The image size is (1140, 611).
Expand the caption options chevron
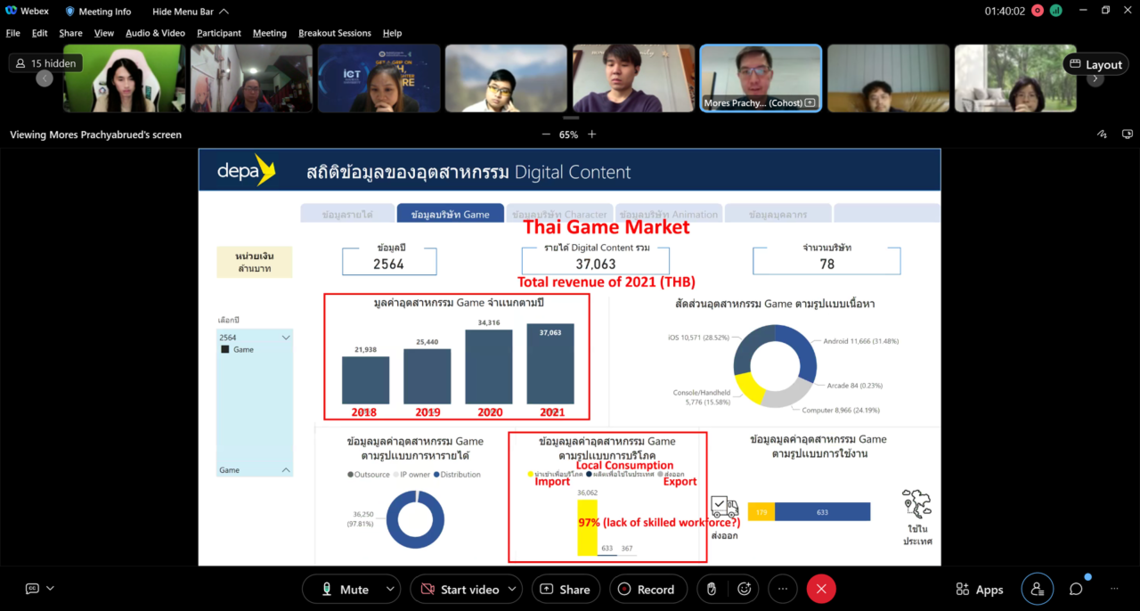click(x=50, y=589)
